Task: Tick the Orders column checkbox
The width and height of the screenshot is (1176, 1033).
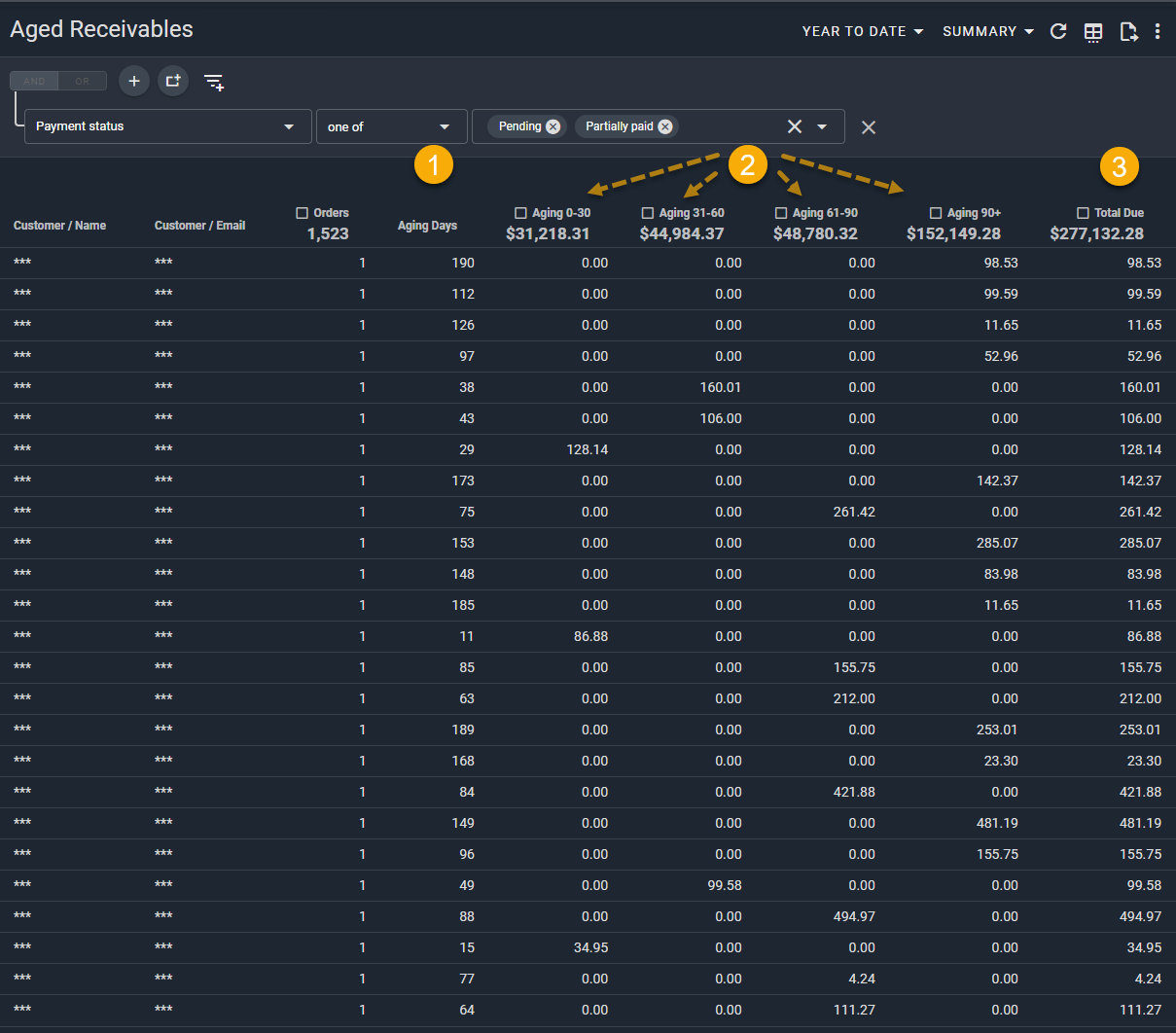Action: [x=302, y=213]
